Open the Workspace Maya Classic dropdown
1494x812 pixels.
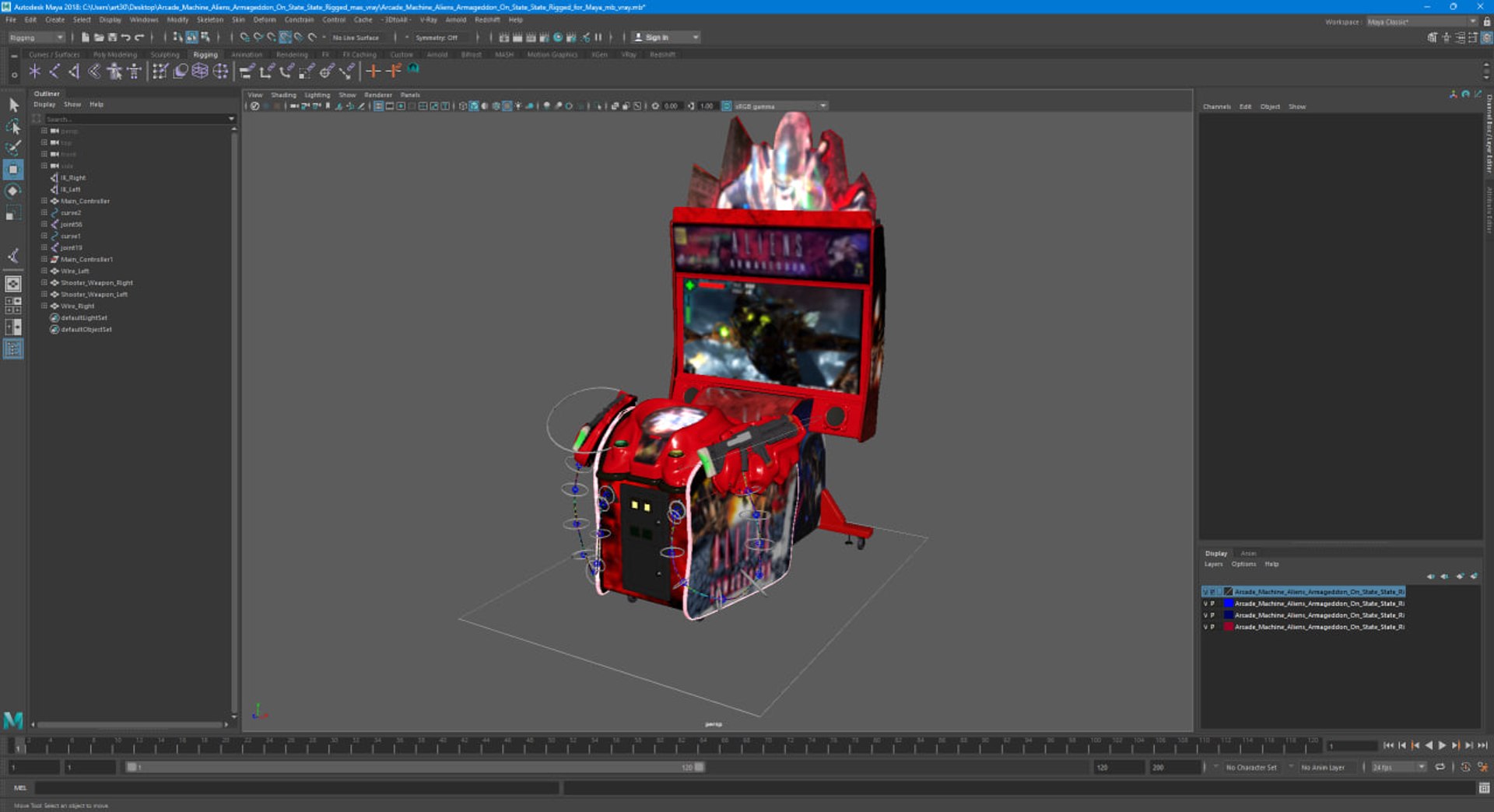(1423, 22)
